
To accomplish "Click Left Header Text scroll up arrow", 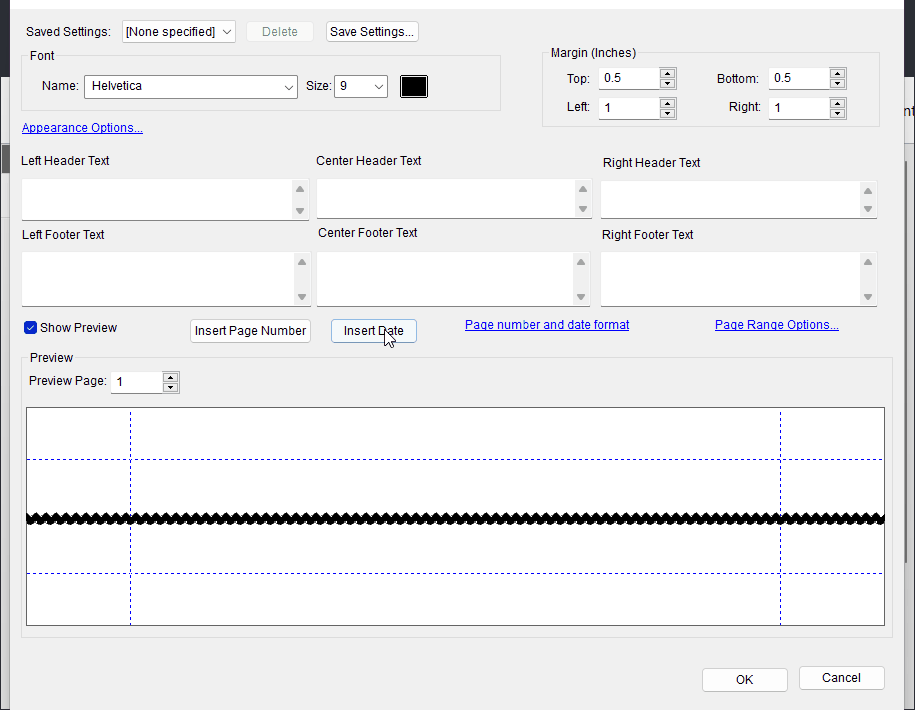I will click(300, 189).
